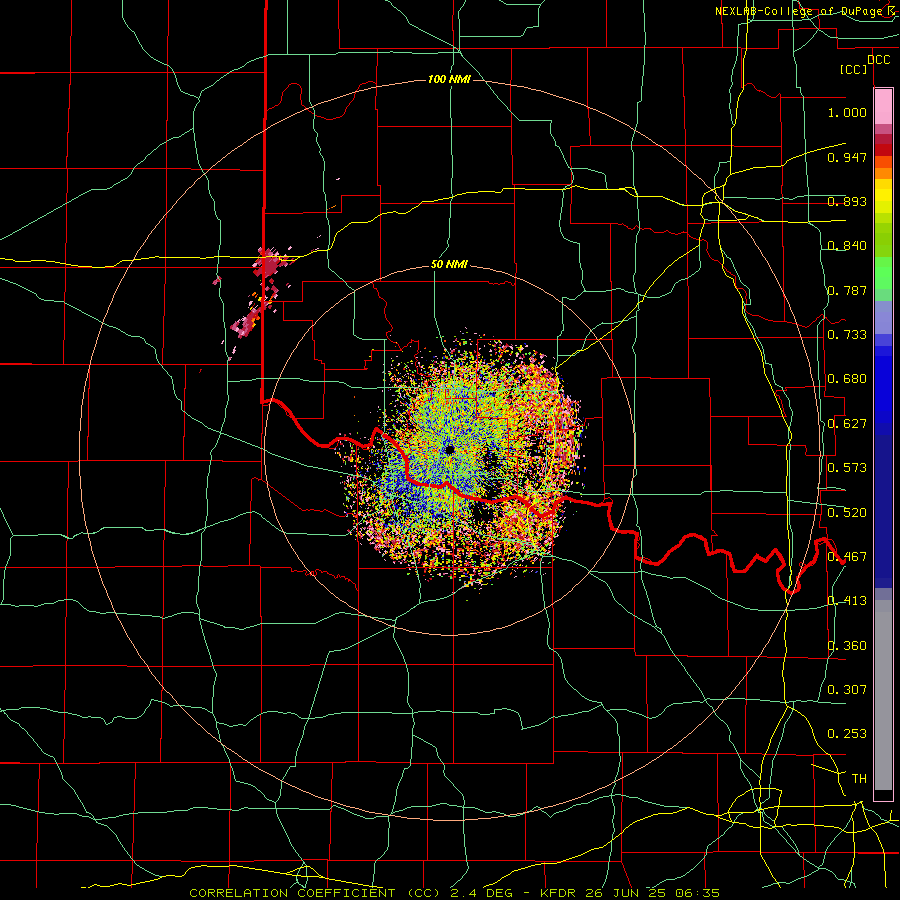900x900 pixels.
Task: Click the "TH" threshold label on the scale
Action: pos(859,779)
